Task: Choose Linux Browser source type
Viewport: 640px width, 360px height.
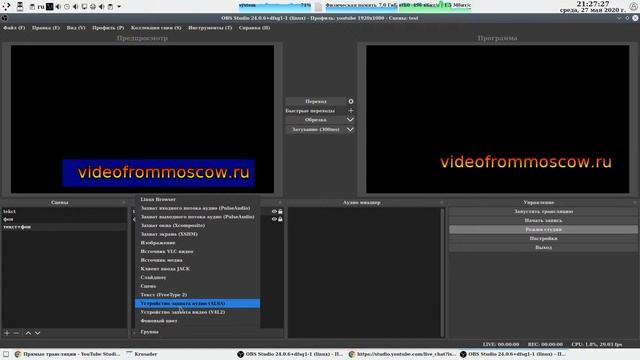Action: pyautogui.click(x=198, y=200)
